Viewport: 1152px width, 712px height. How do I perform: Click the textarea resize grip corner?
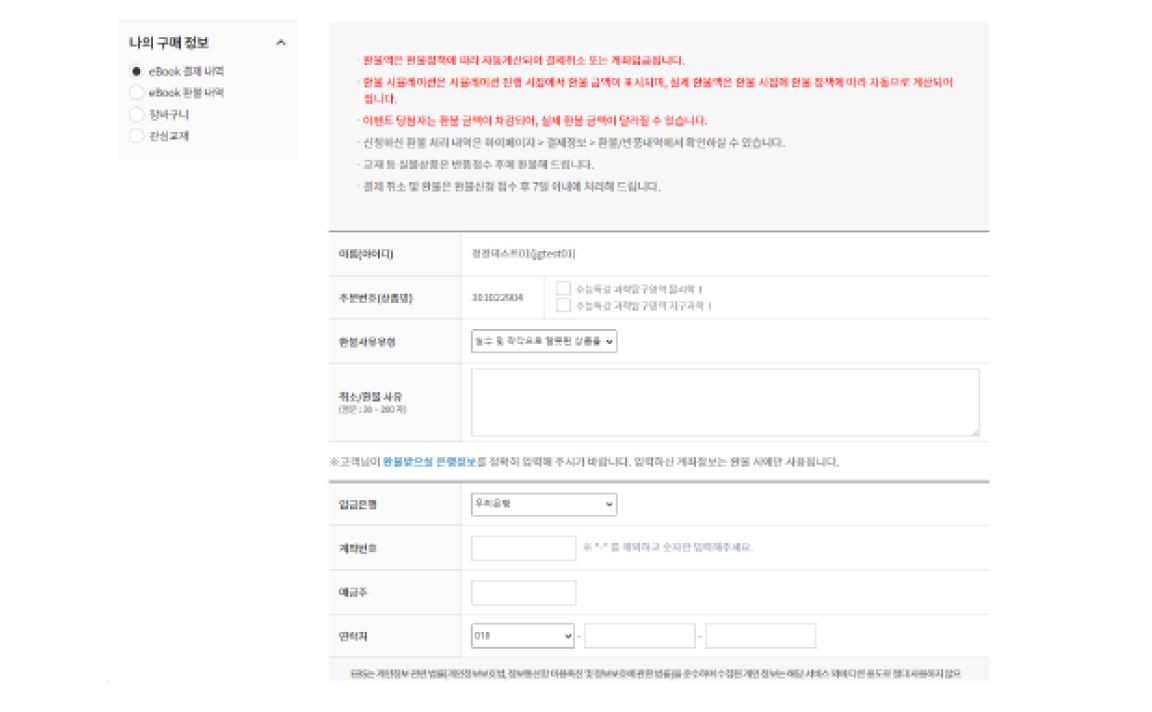click(974, 431)
